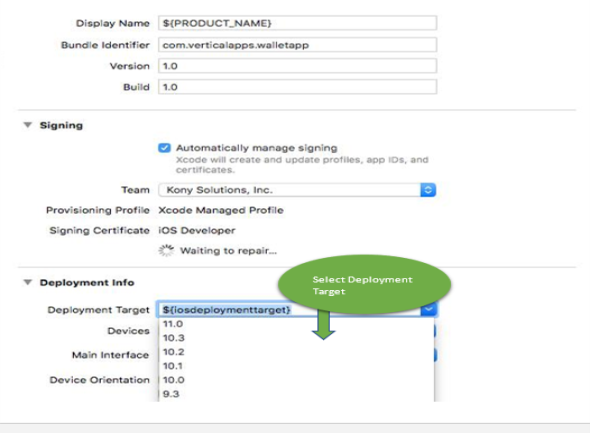This screenshot has height=433, width=590.
Task: Click the Deployment Target dropdown arrow button
Action: tap(429, 310)
